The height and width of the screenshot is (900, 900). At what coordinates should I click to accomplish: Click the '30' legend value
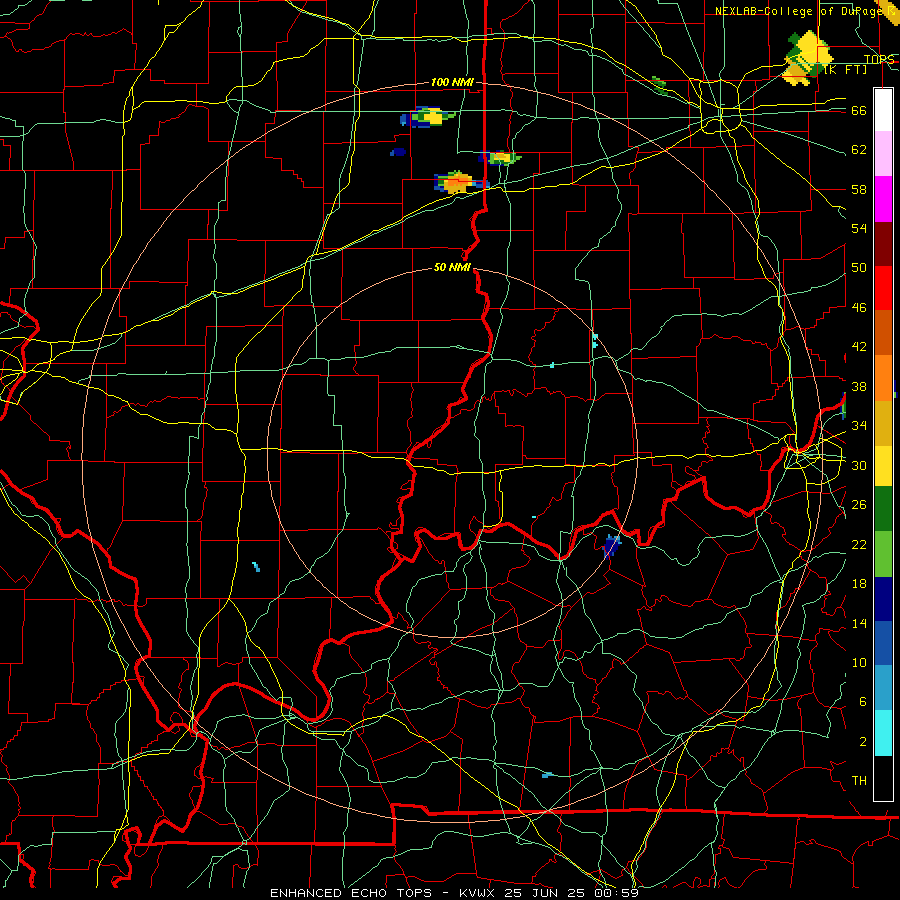[859, 465]
